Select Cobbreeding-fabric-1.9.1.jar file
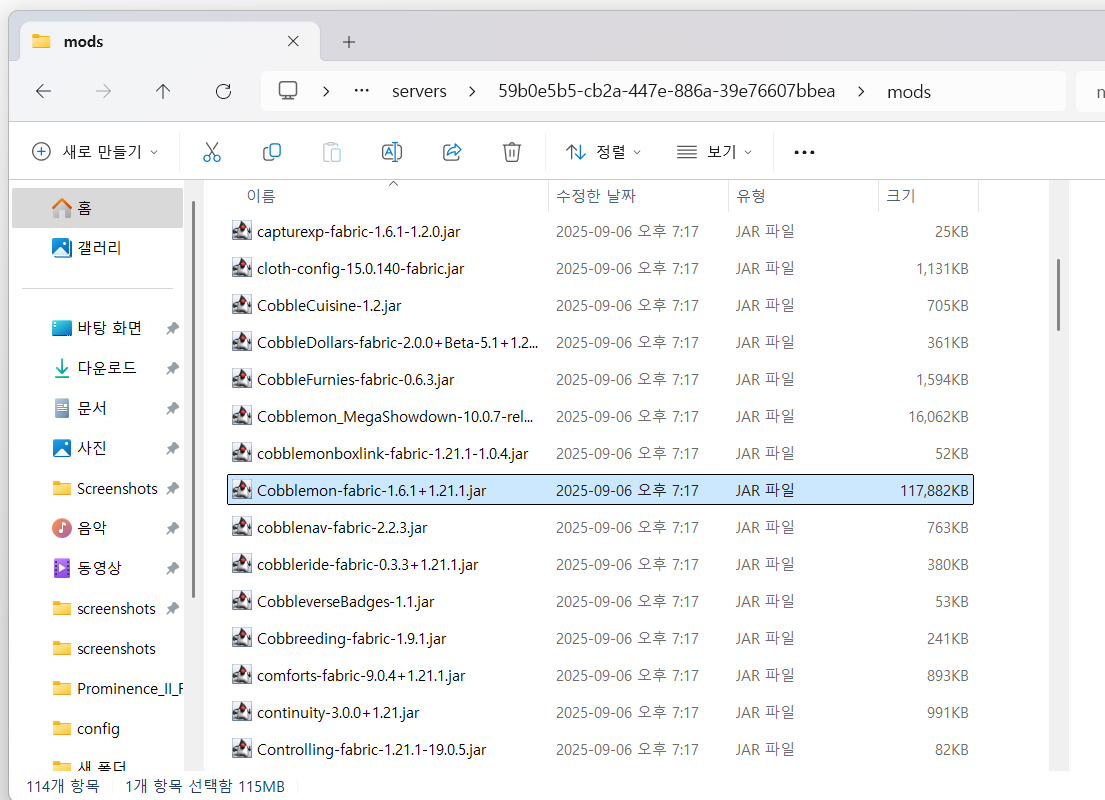 pos(600,639)
